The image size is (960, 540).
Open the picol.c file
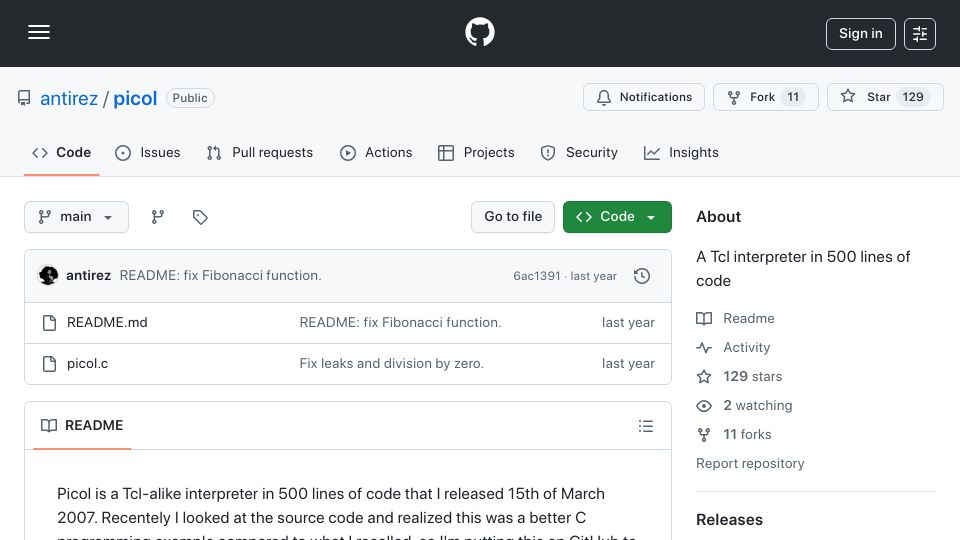[x=88, y=364]
